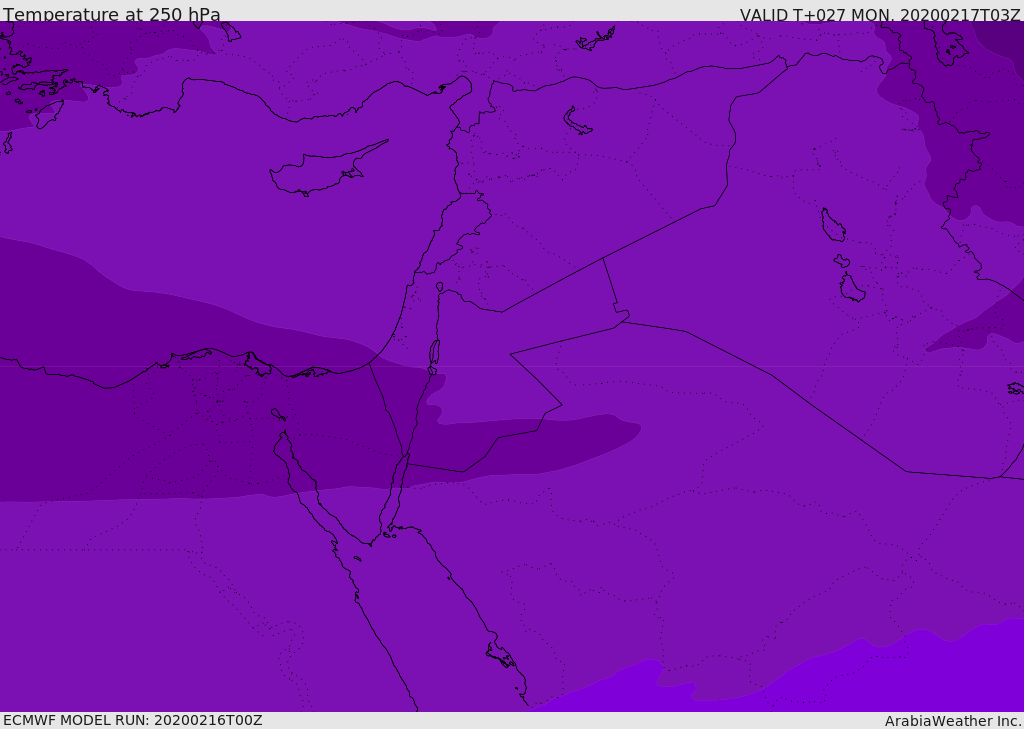This screenshot has width=1024, height=729.
Task: Click the 'Temperature at 250 hPa' title text
Action: click(x=112, y=14)
